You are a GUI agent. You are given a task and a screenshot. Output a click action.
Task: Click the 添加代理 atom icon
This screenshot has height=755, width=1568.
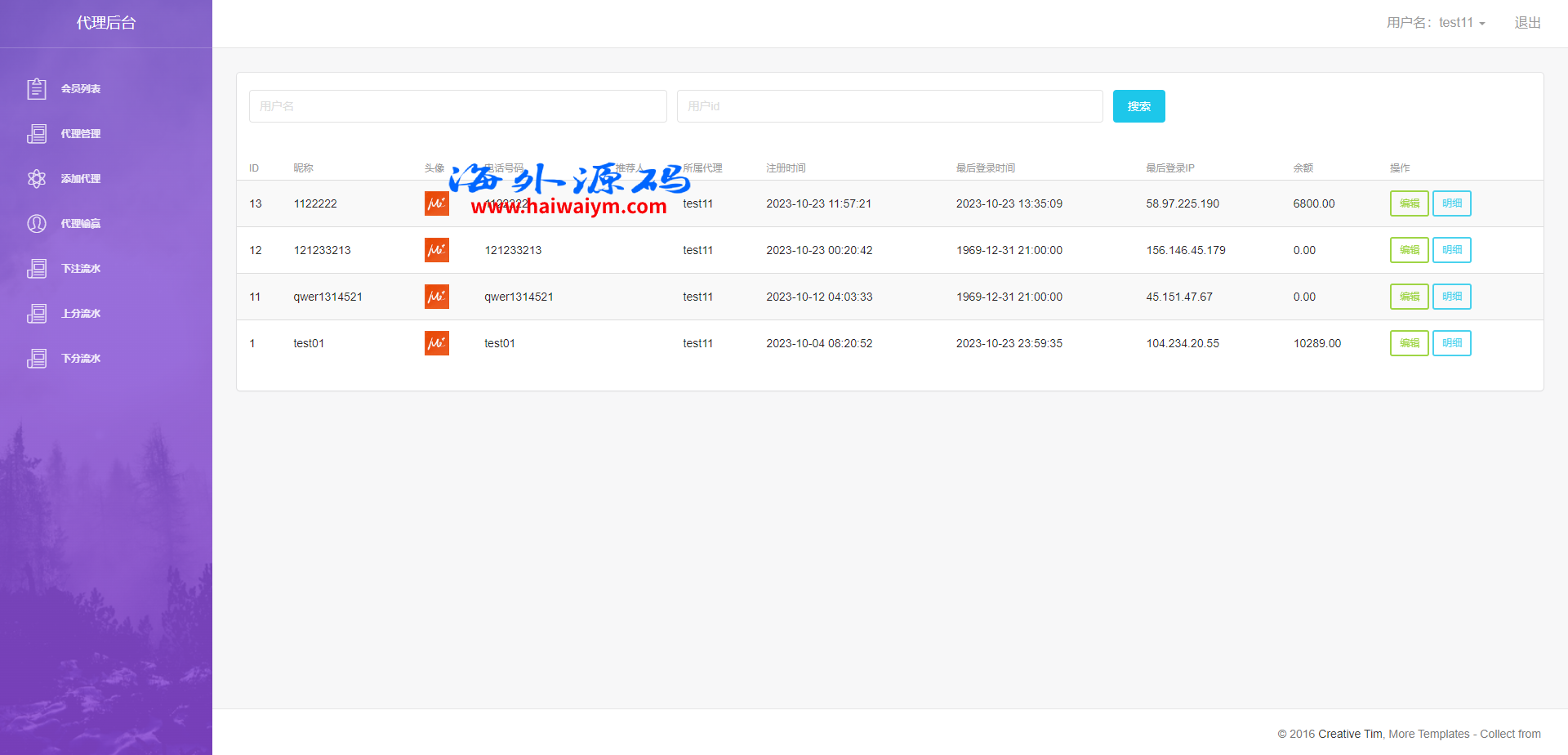coord(37,178)
